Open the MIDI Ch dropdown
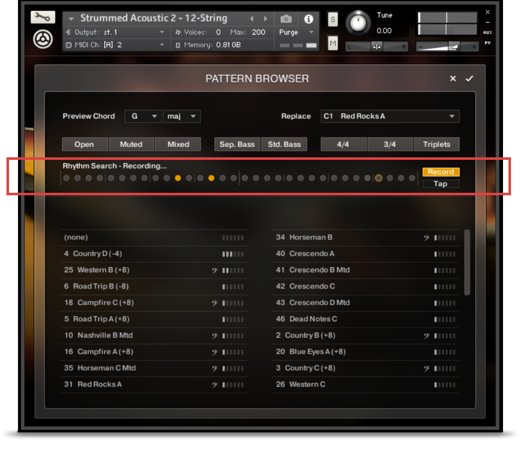Screen dimensions: 520x458 point(115,45)
